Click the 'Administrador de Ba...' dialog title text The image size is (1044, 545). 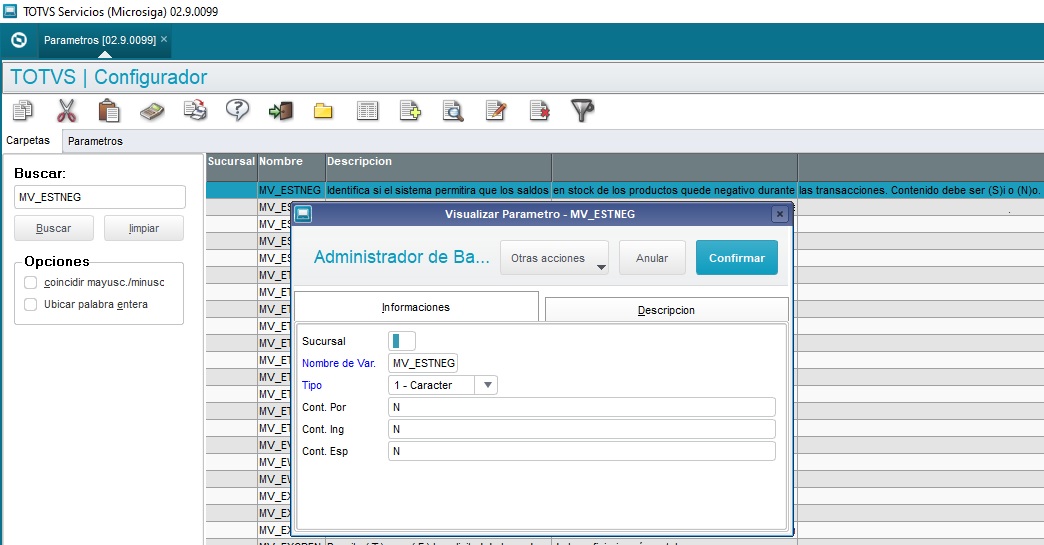[x=401, y=257]
